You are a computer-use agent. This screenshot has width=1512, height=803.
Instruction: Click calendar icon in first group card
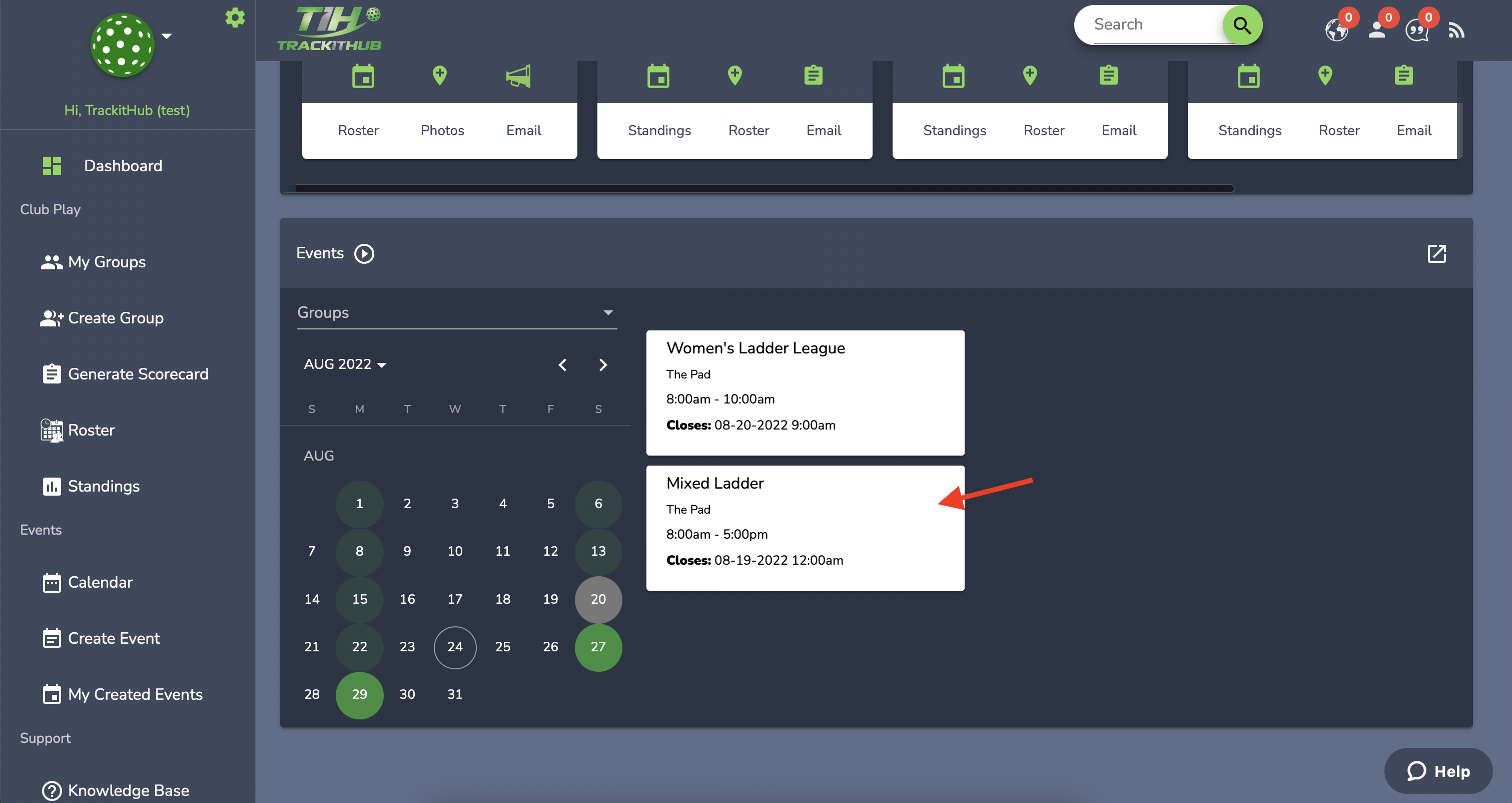coord(363,77)
